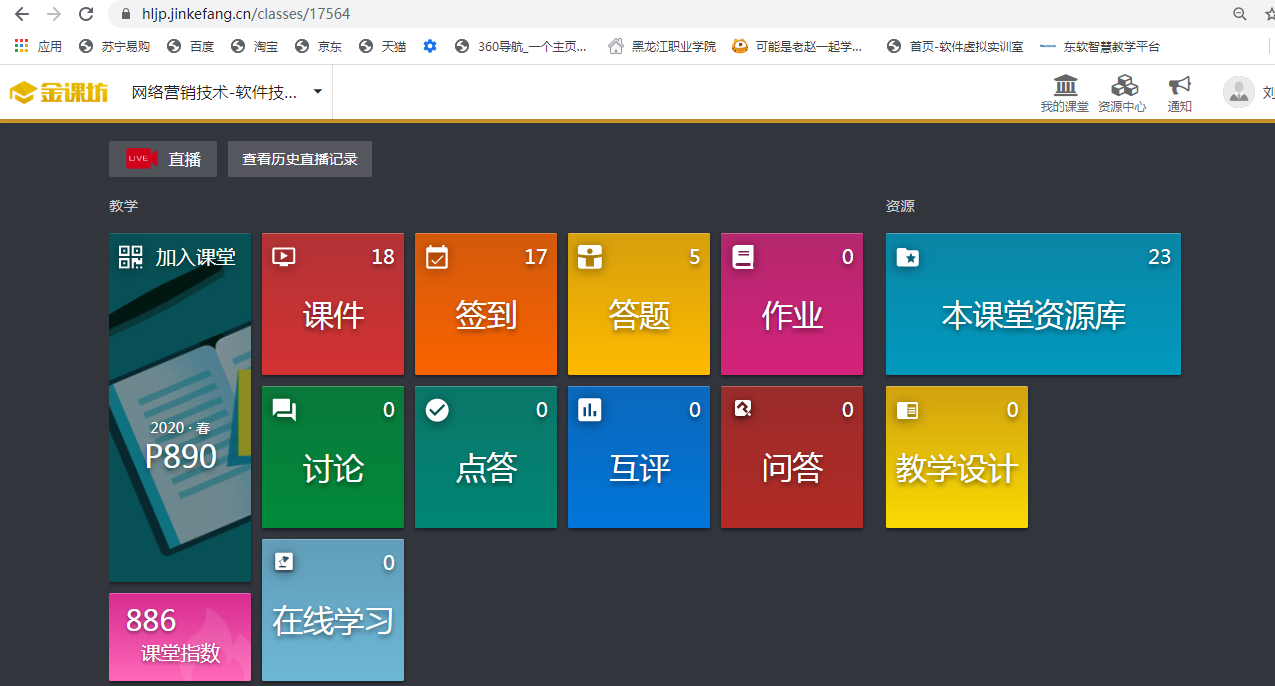Start a live stream with 直播 button
This screenshot has height=686, width=1275.
click(x=163, y=159)
